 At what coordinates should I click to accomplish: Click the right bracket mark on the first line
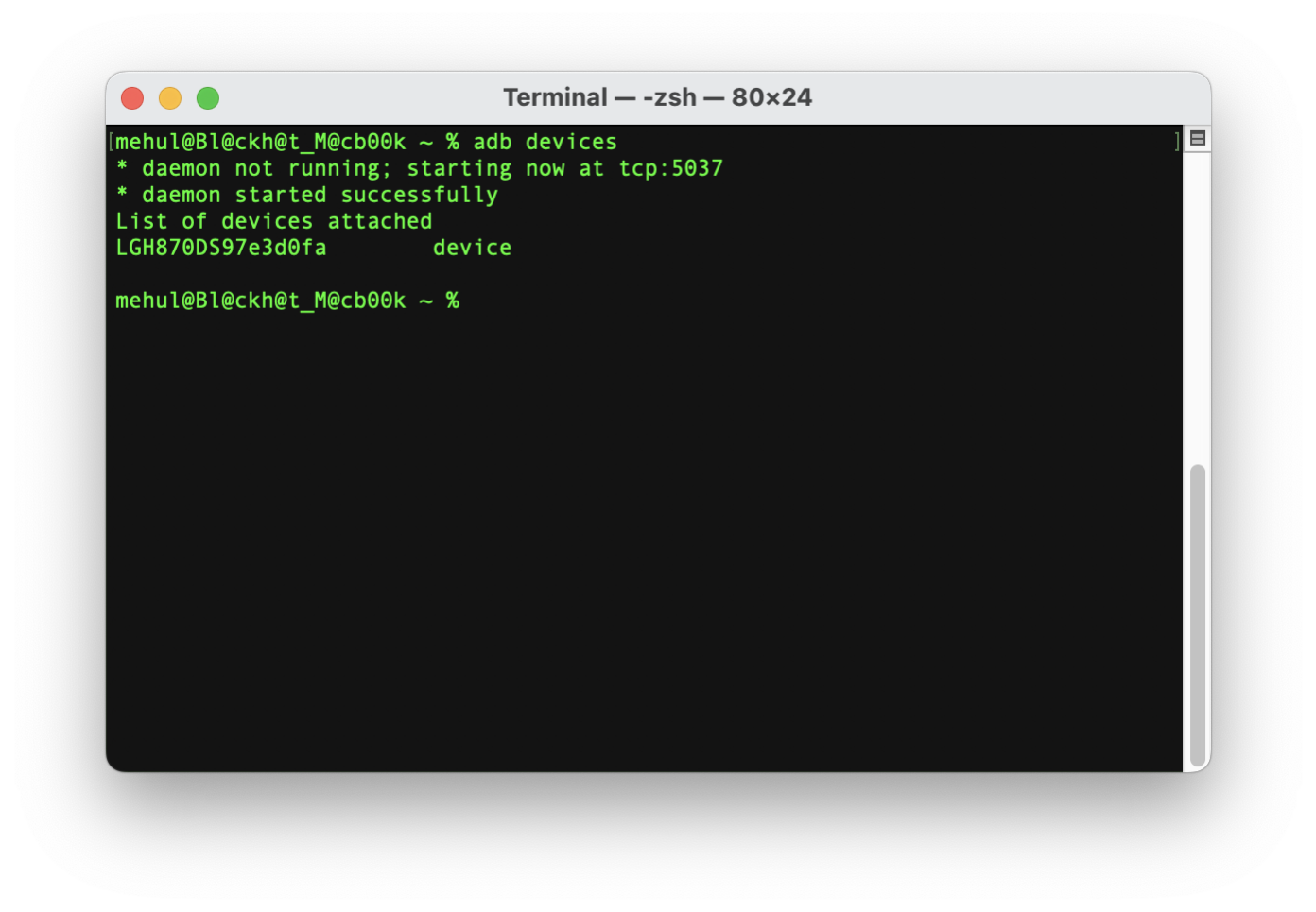click(1177, 142)
